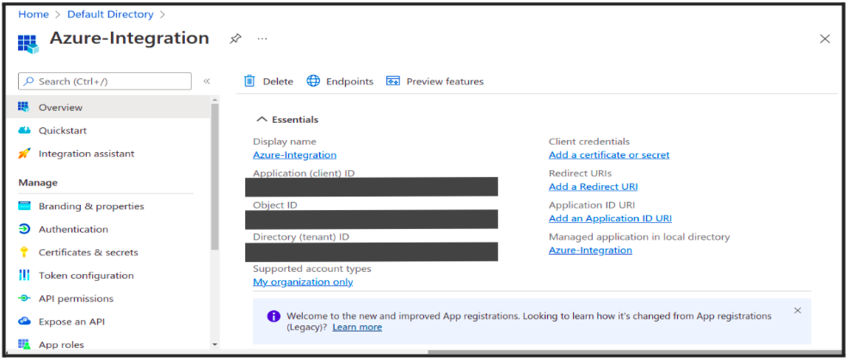Click the Preview features icon
The height and width of the screenshot is (360, 850).
click(392, 81)
